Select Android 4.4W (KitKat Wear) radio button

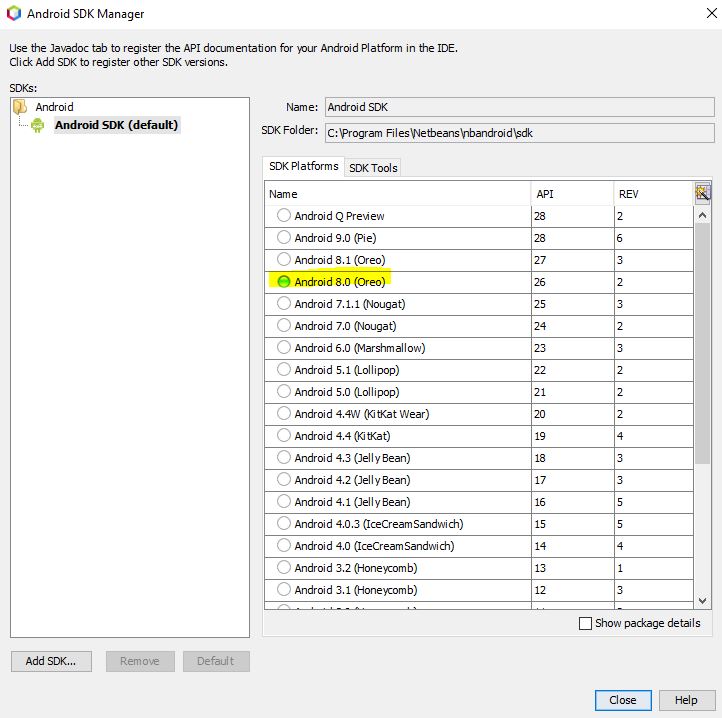click(284, 413)
